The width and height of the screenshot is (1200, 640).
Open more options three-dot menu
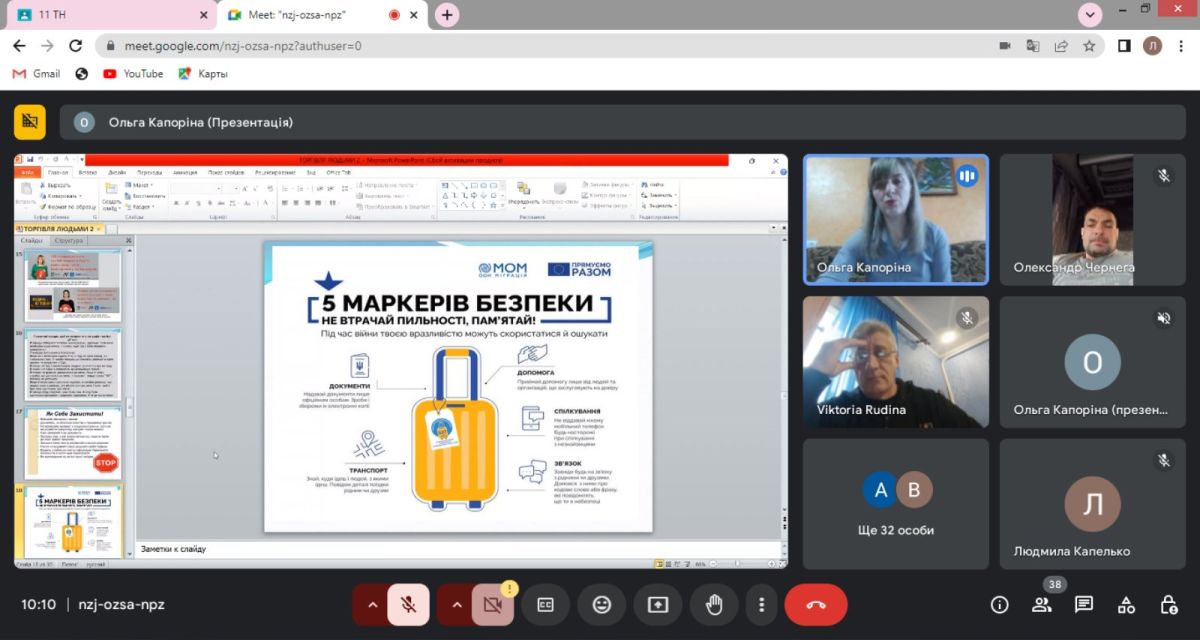point(762,605)
